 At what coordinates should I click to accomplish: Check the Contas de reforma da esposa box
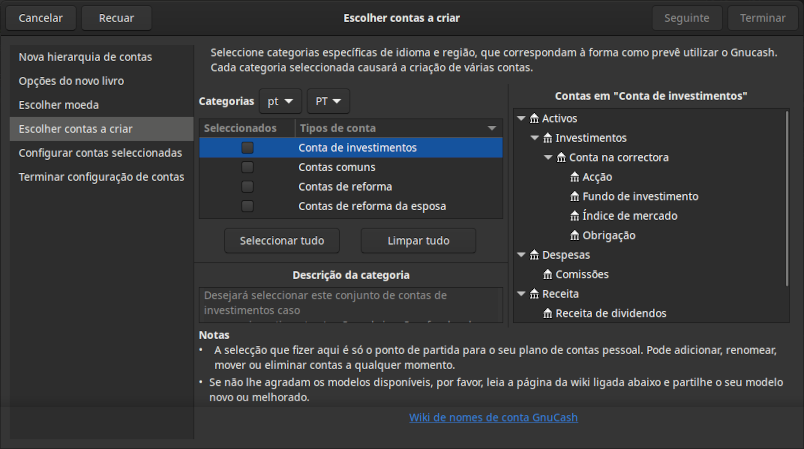point(247,206)
